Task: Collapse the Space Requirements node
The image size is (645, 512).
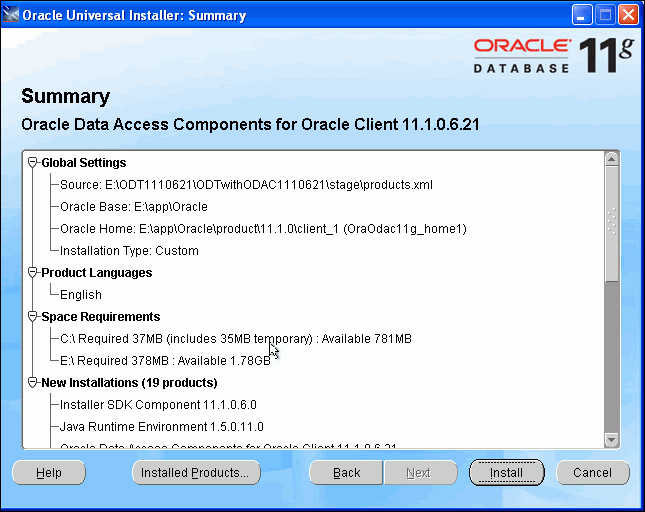Action: point(33,317)
